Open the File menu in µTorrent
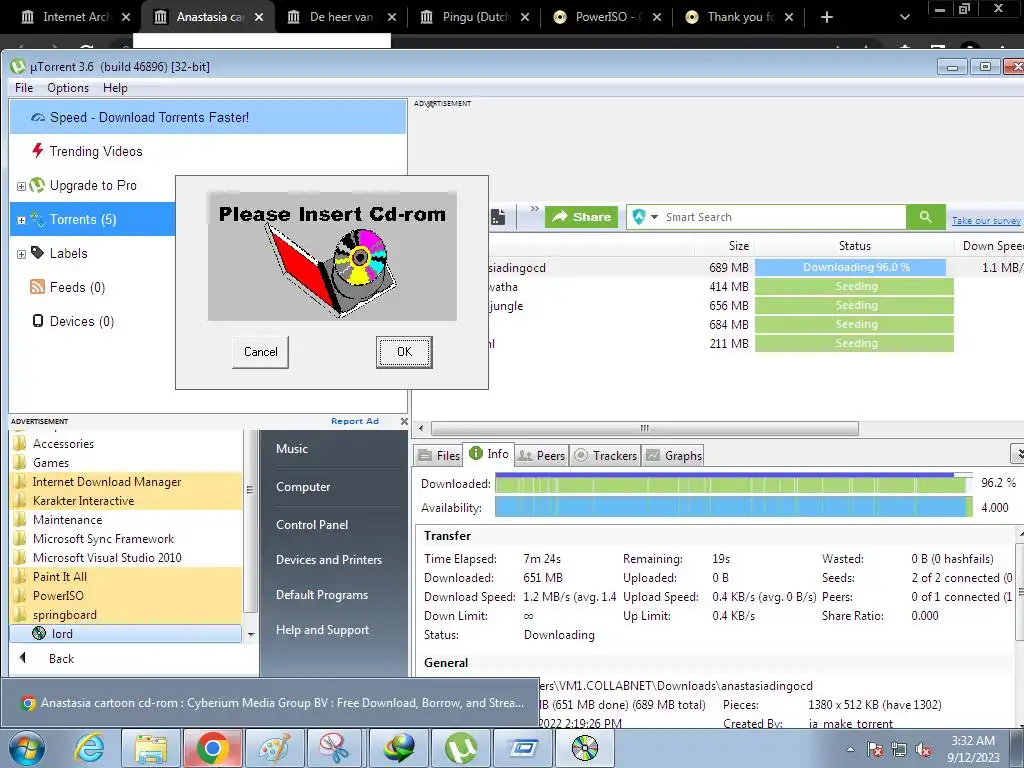This screenshot has width=1024, height=768. tap(24, 88)
